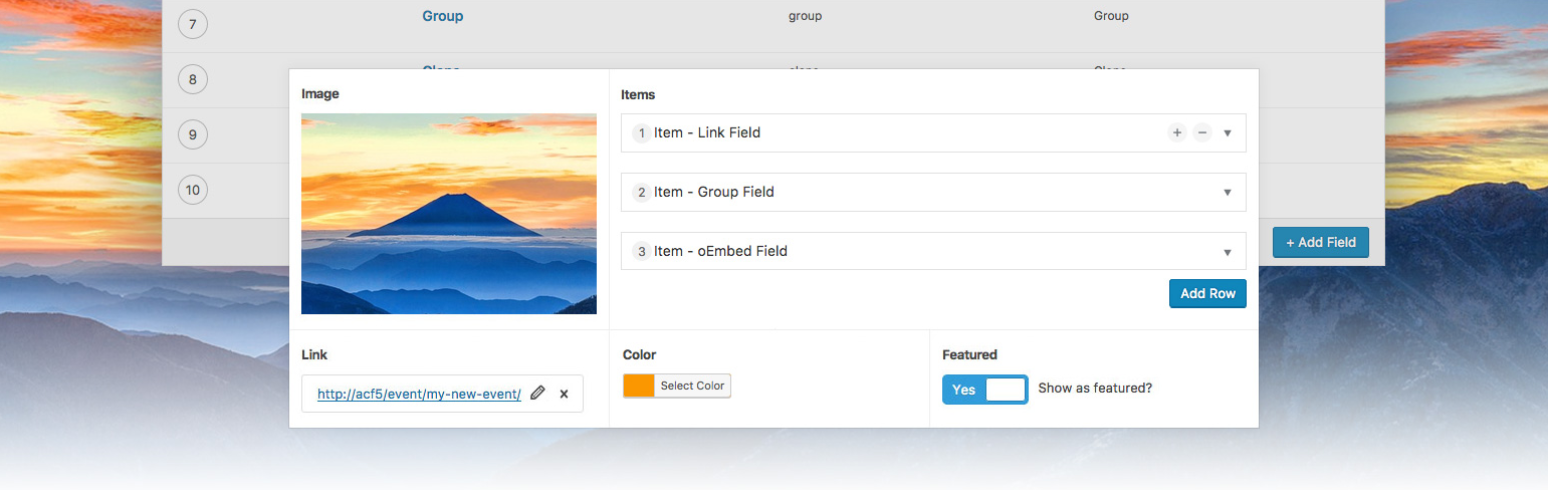Click the number 3 badge of oEmbed Field item
The image size is (1548, 490).
[641, 251]
